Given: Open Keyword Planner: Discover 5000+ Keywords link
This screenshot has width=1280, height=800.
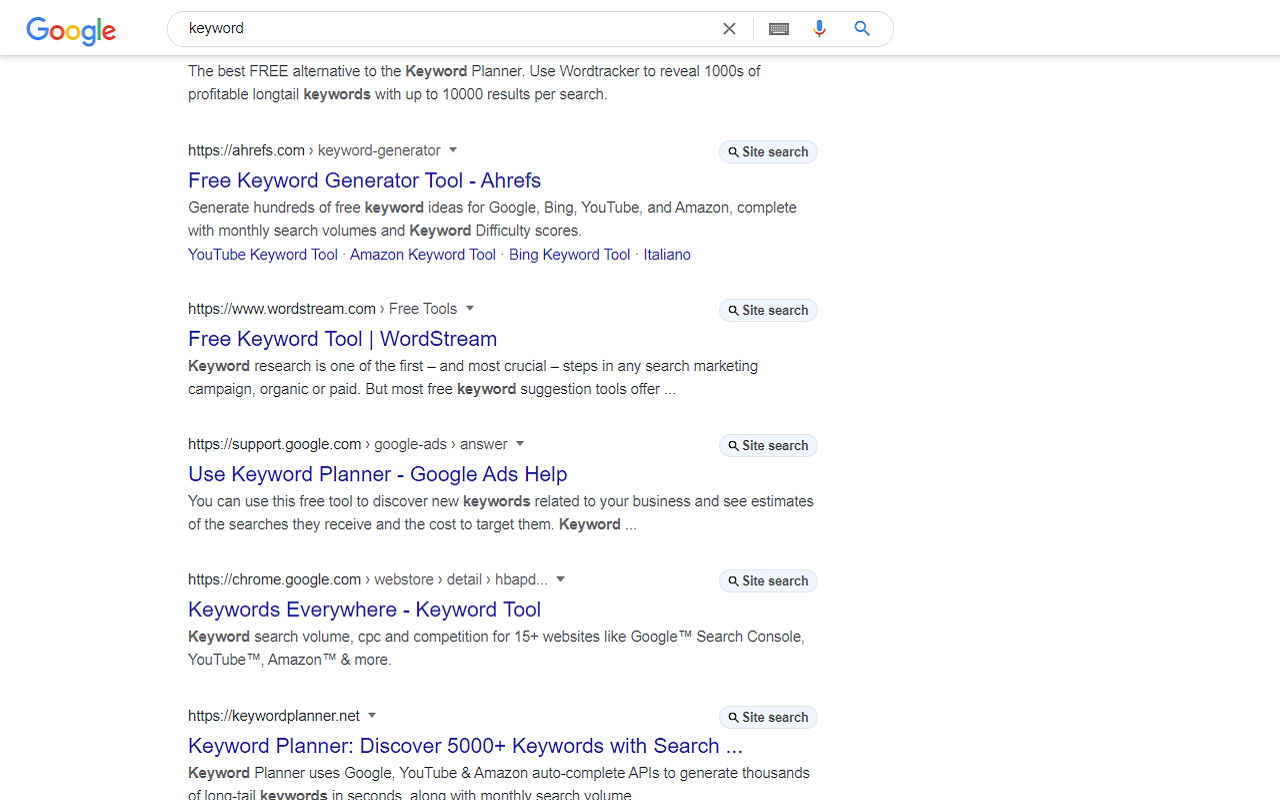Looking at the screenshot, I should 465,745.
